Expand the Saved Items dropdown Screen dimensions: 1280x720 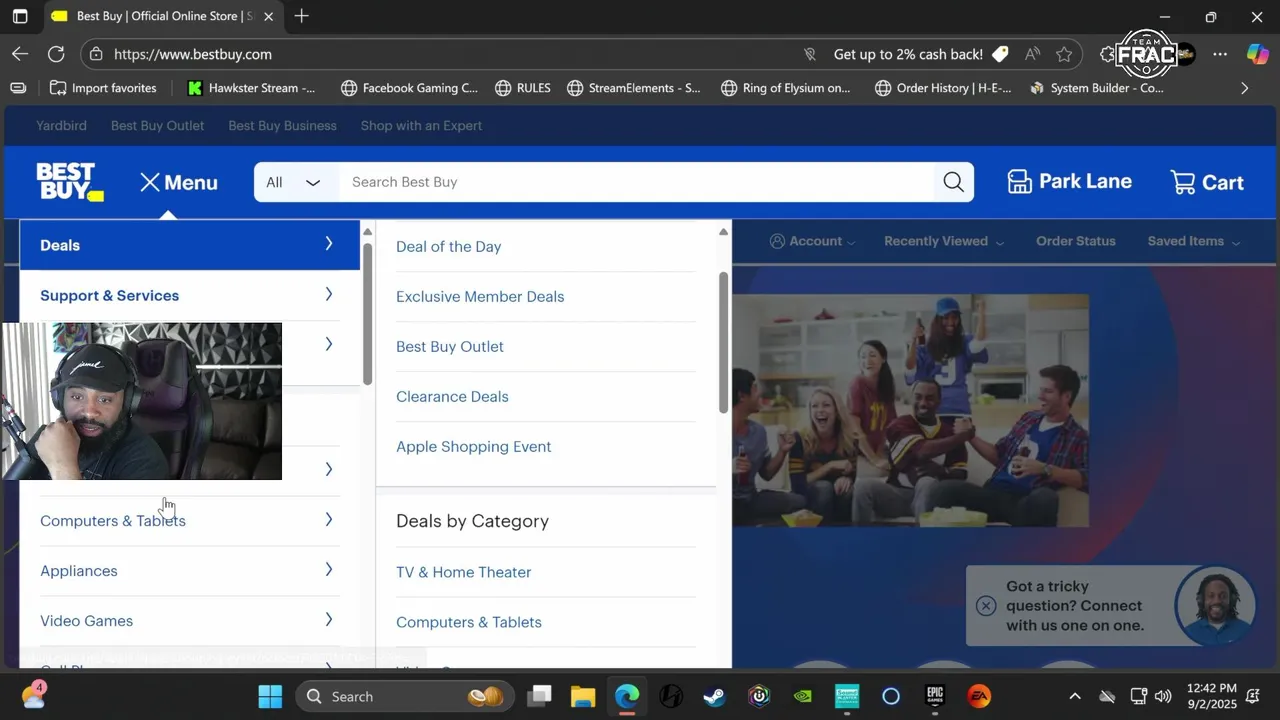(x=1193, y=241)
